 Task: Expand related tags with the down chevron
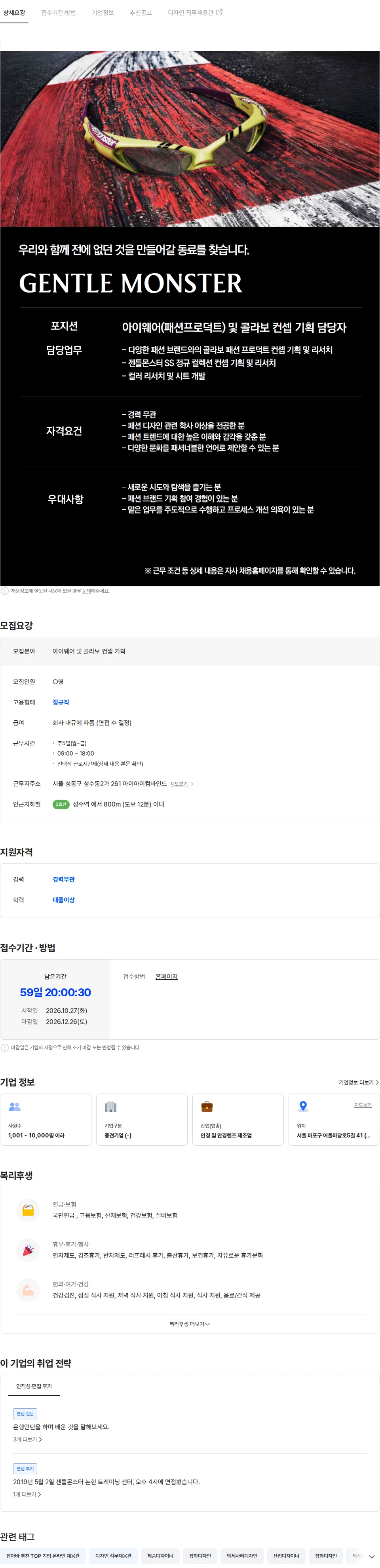point(371,1557)
